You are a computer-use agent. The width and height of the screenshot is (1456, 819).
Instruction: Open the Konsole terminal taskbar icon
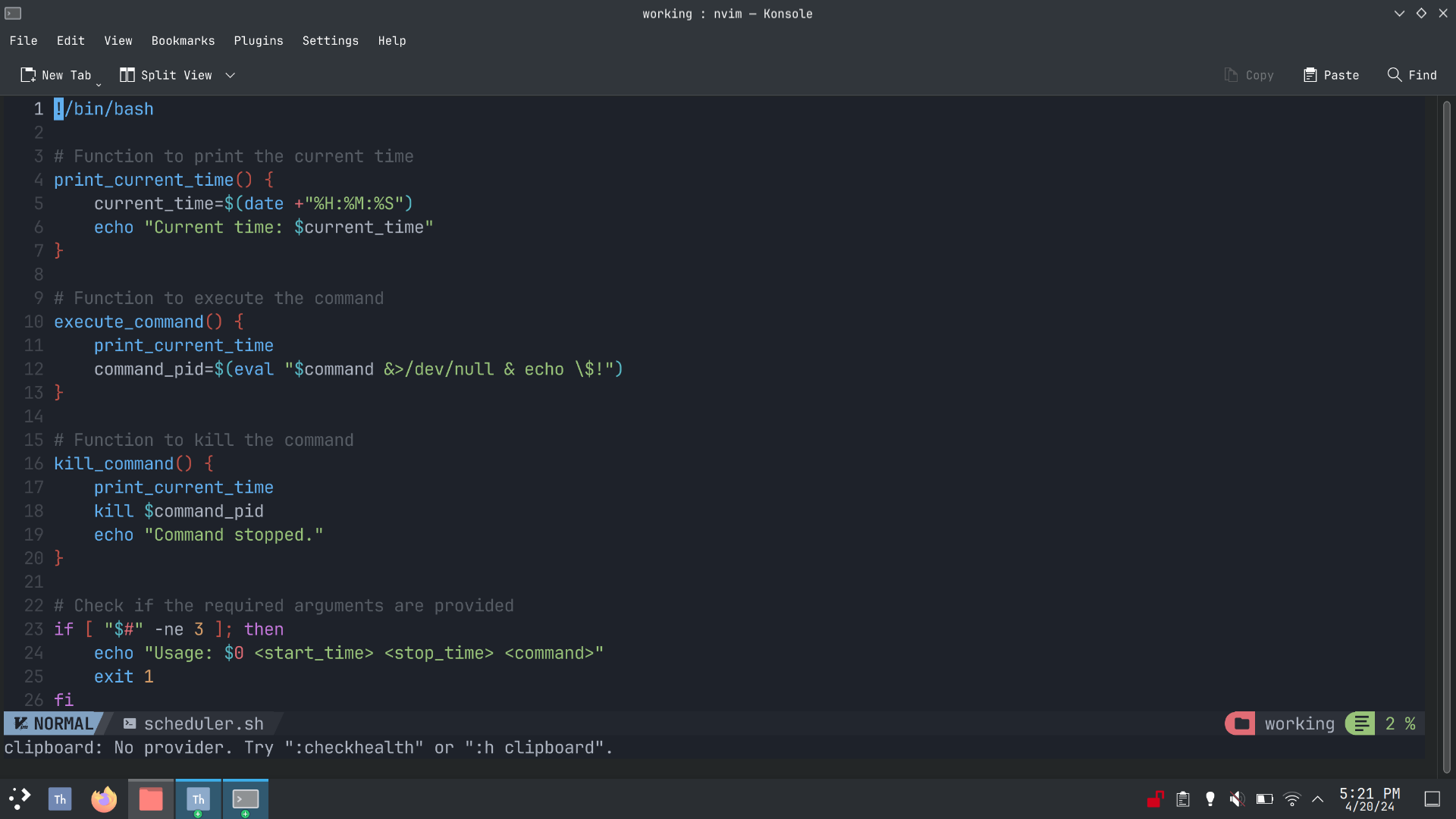click(x=245, y=799)
